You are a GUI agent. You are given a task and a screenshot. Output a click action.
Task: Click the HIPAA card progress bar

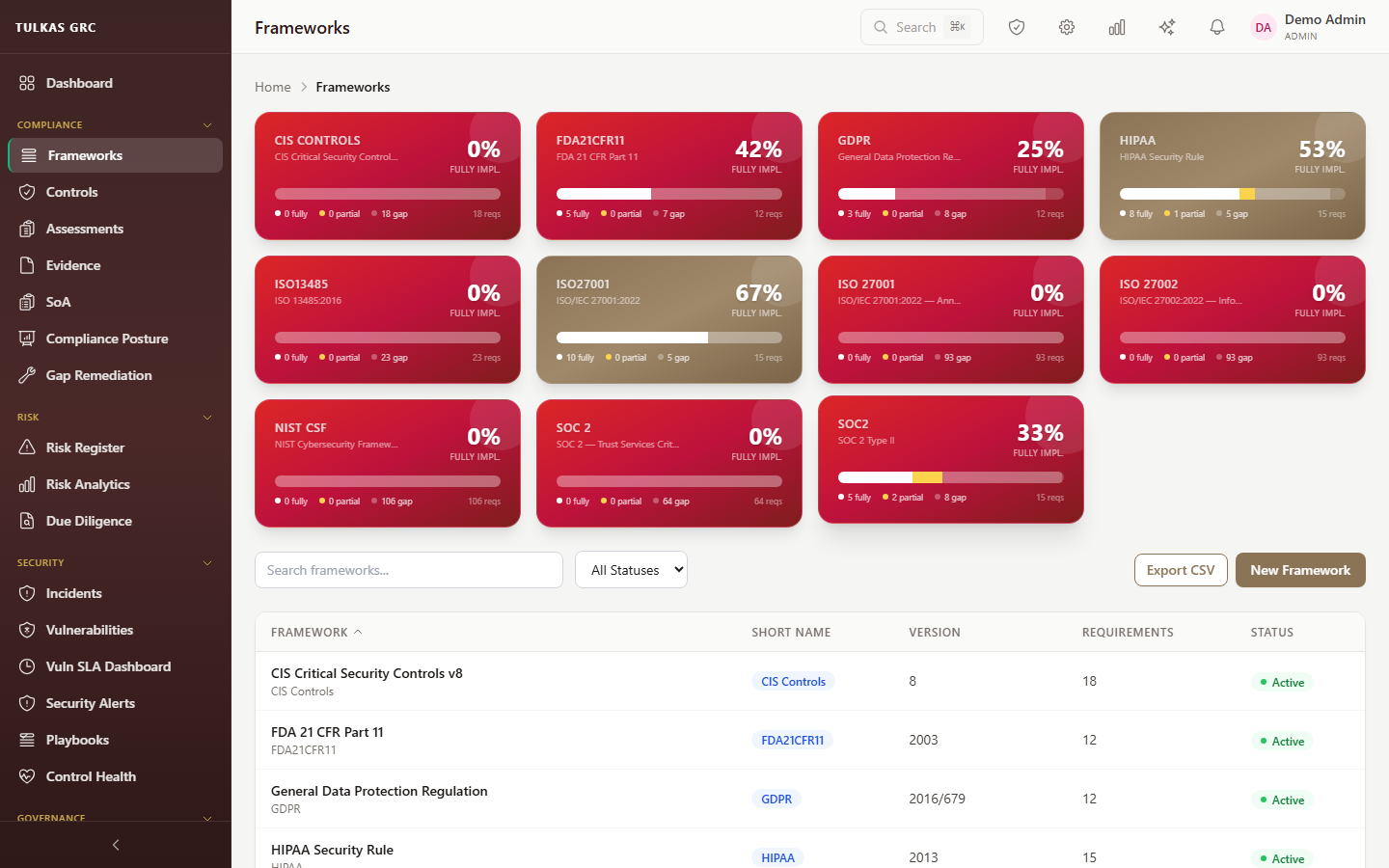pyautogui.click(x=1233, y=194)
